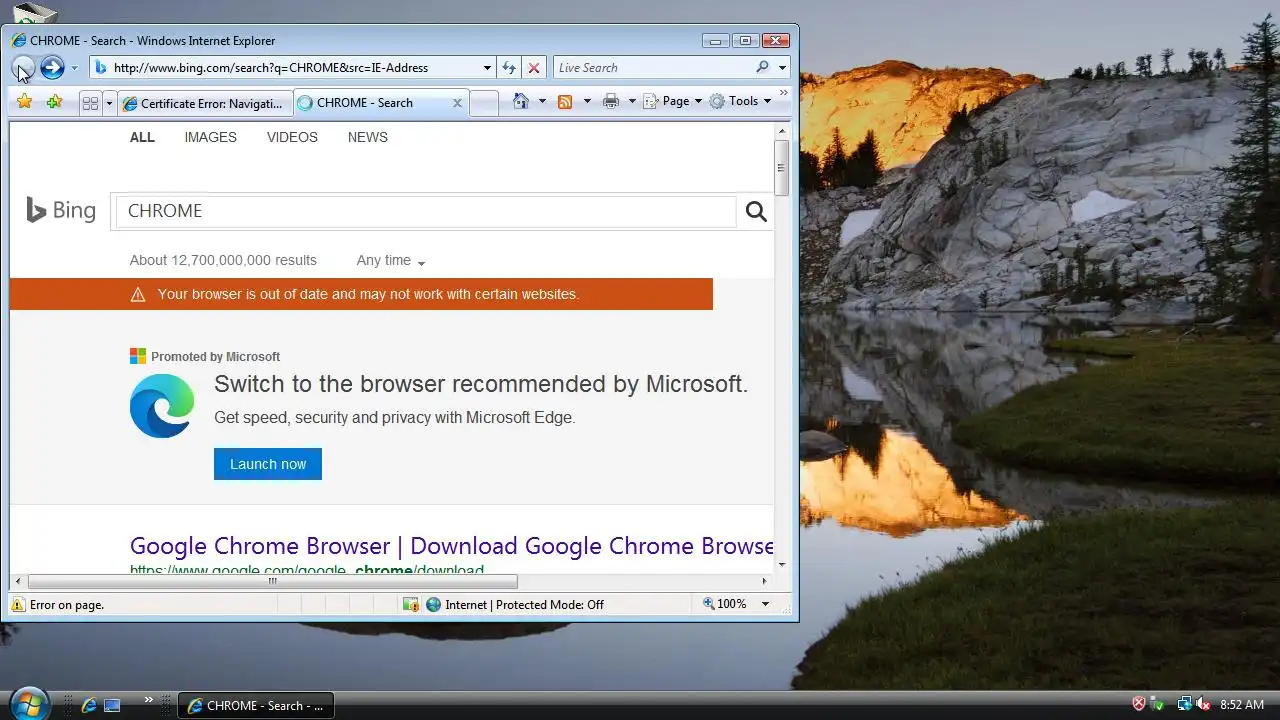
Task: Expand the Home button dropdown arrow
Action: point(542,101)
